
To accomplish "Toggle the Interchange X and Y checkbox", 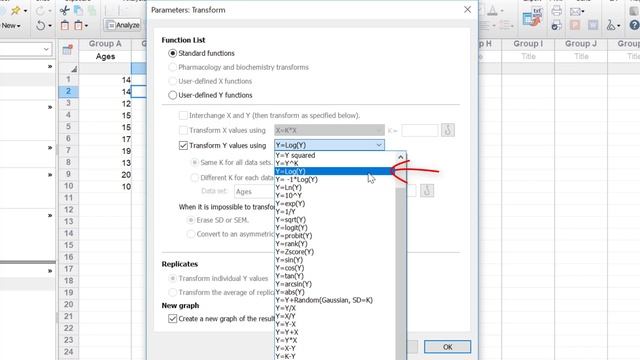I will [x=183, y=116].
